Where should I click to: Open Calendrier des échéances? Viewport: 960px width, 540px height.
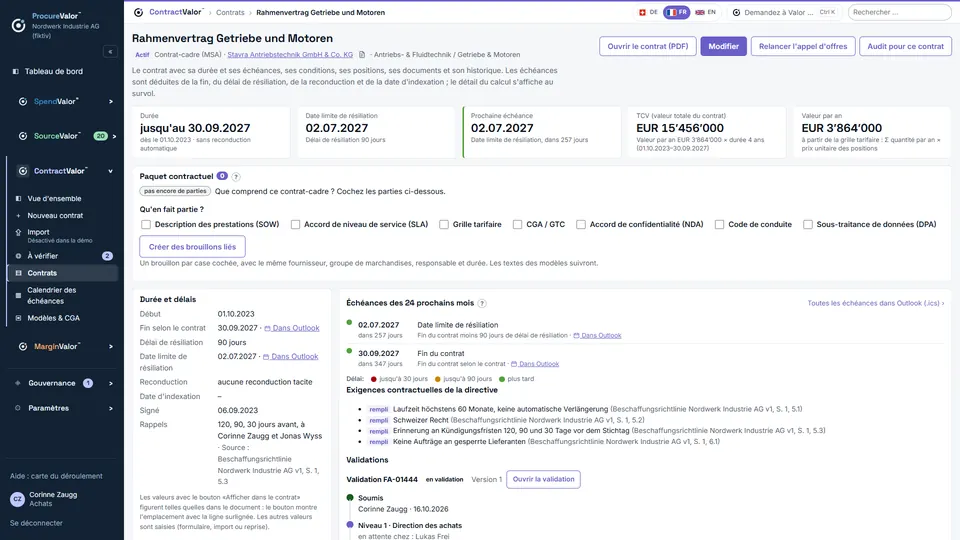click(x=62, y=296)
